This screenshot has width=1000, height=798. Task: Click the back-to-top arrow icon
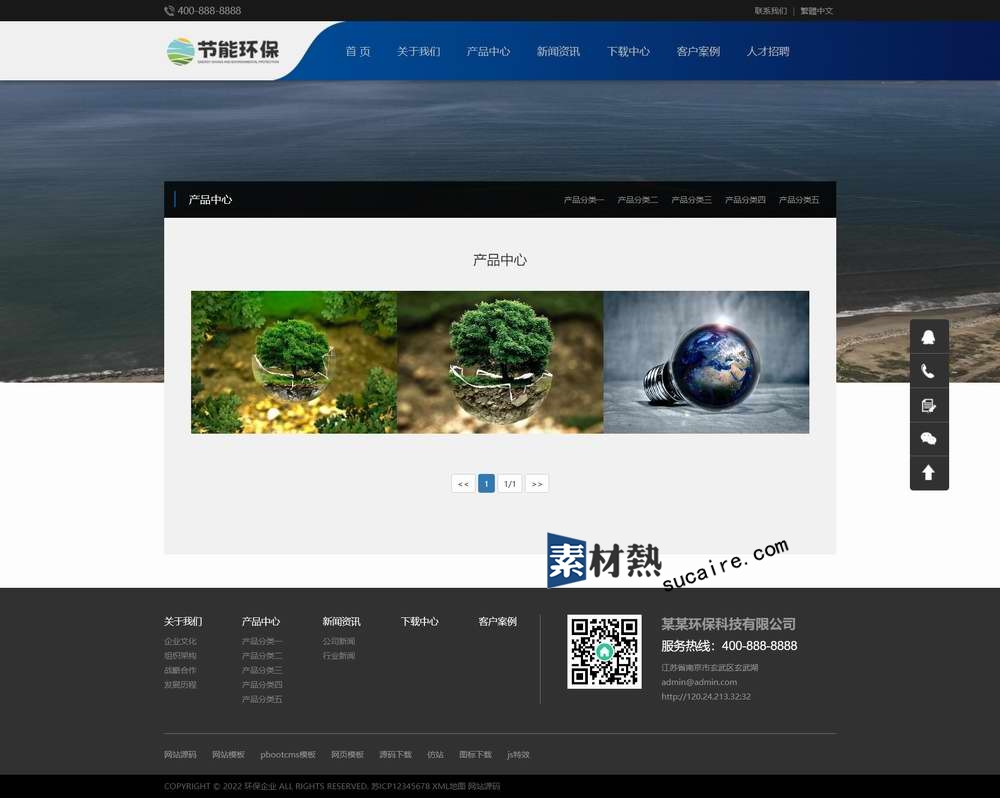pyautogui.click(x=928, y=473)
